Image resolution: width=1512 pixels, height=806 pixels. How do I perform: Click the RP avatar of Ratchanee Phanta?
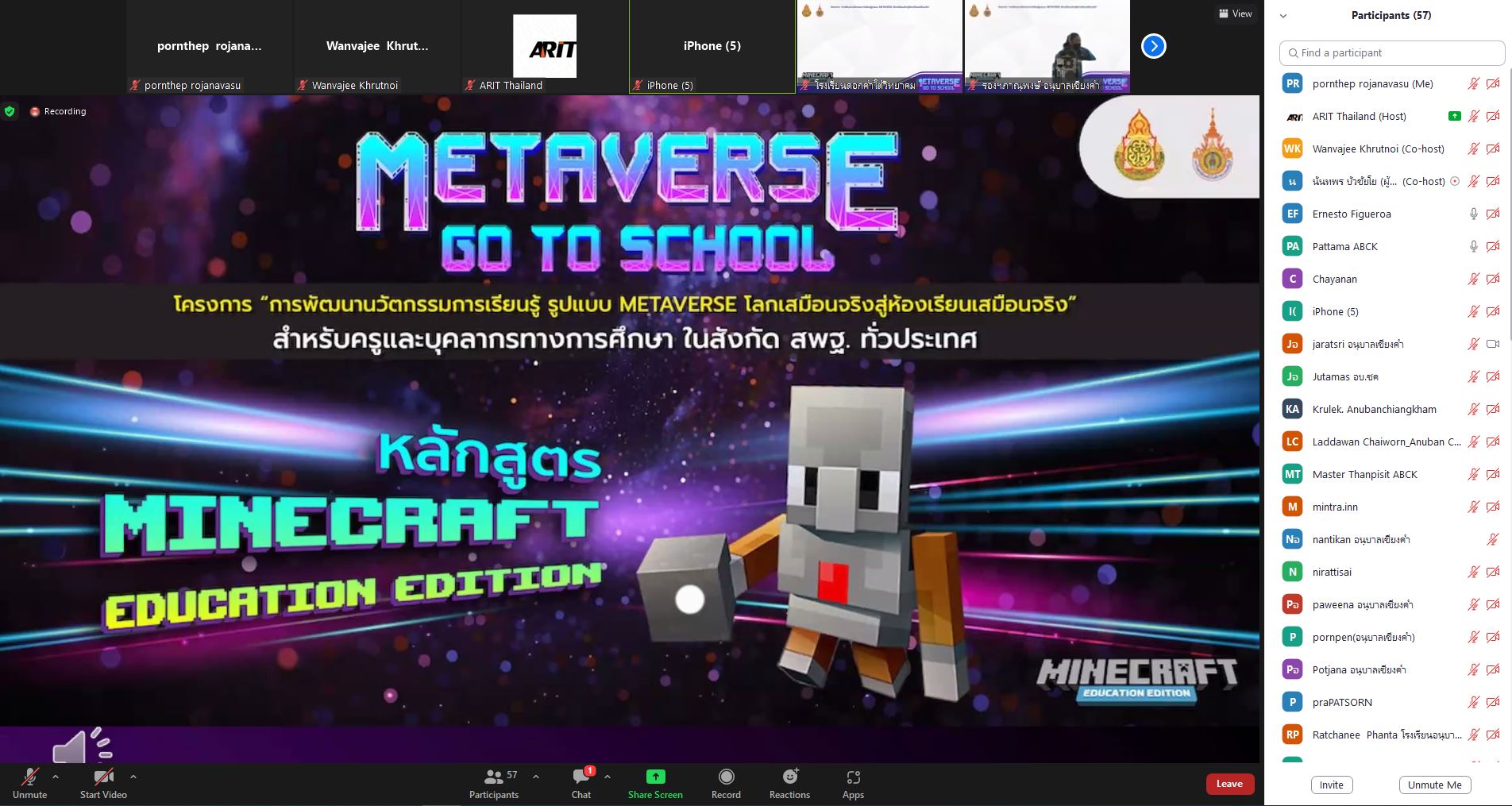[1293, 735]
